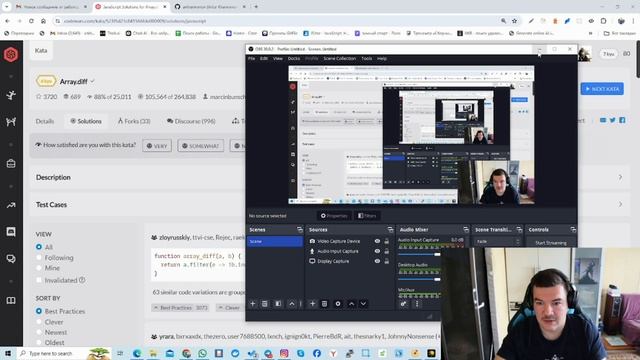This screenshot has width=640, height=360.
Task: Switch to the Forks (33) tab
Action: click(x=134, y=121)
